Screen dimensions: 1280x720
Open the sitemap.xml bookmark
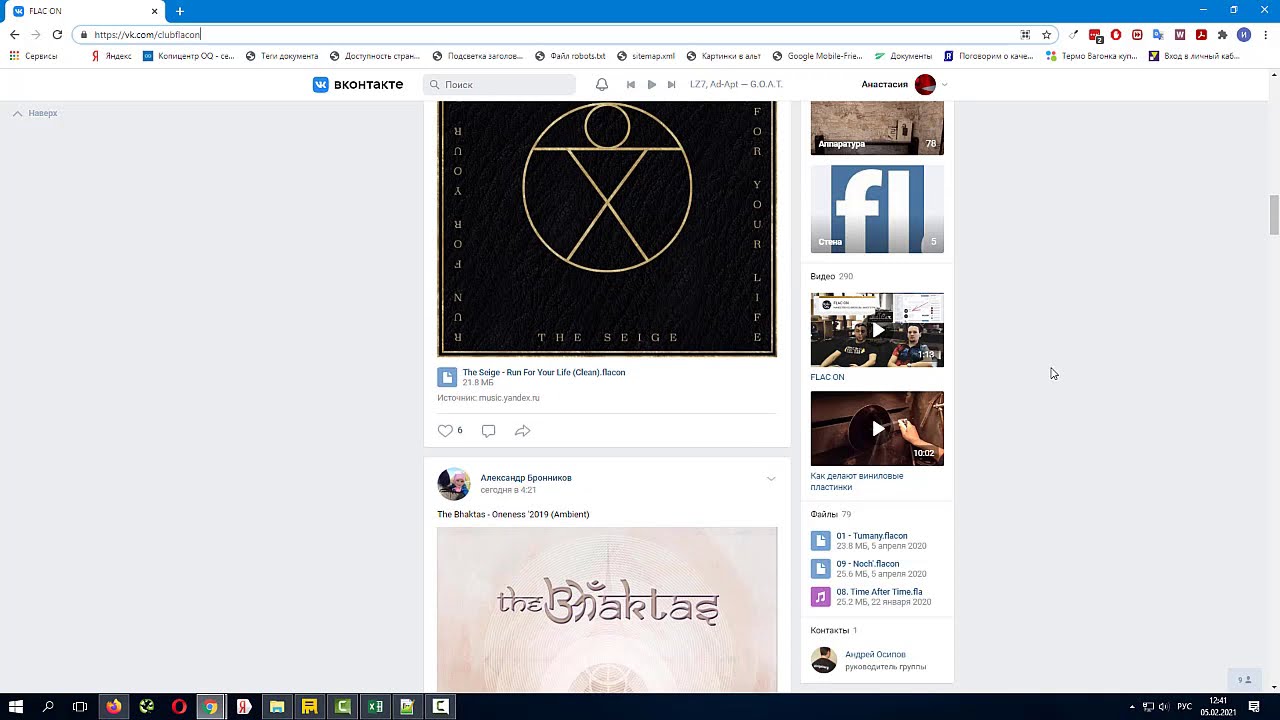point(646,56)
